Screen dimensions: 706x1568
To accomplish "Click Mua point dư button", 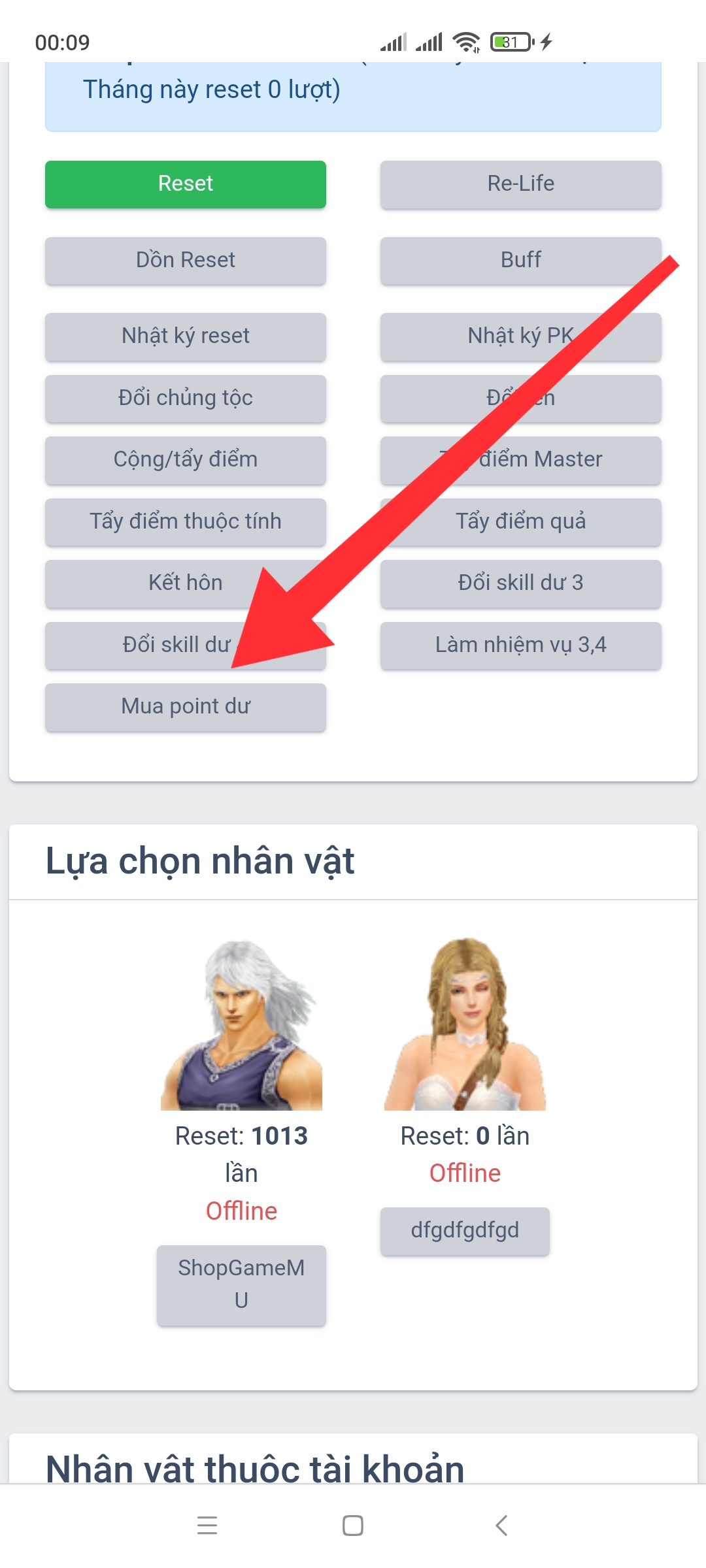I will (186, 707).
